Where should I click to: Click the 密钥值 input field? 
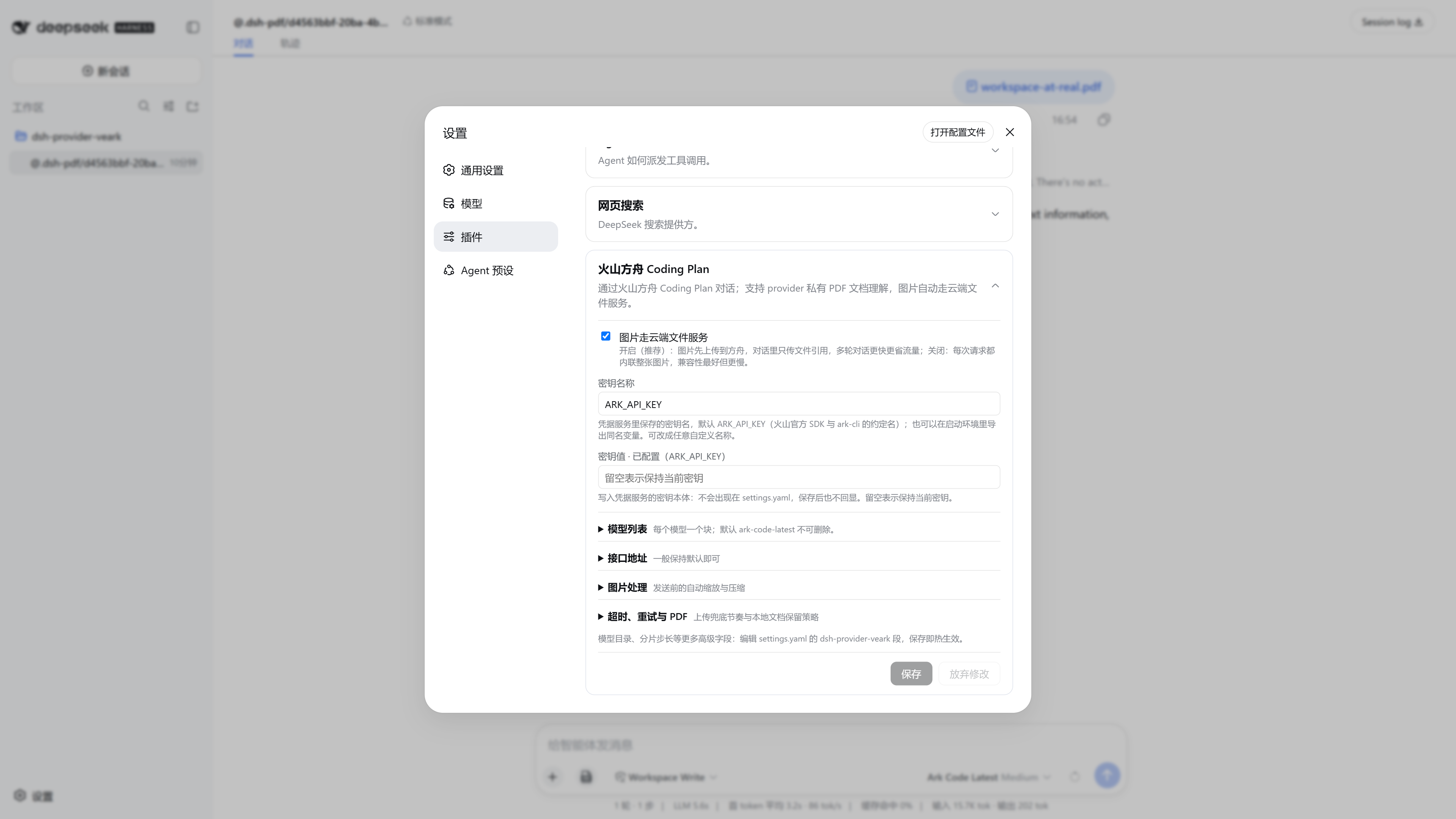(x=799, y=478)
